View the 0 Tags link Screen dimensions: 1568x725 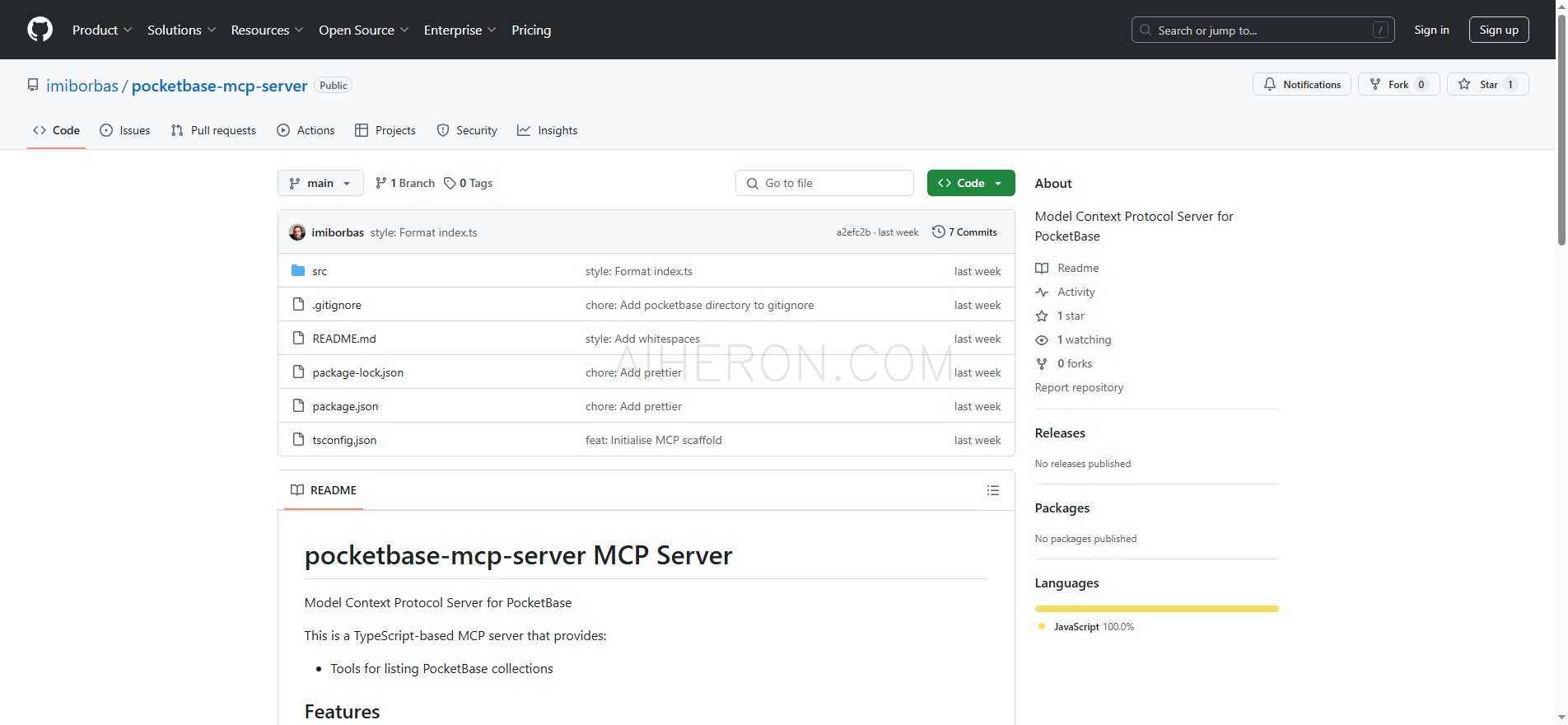click(468, 183)
